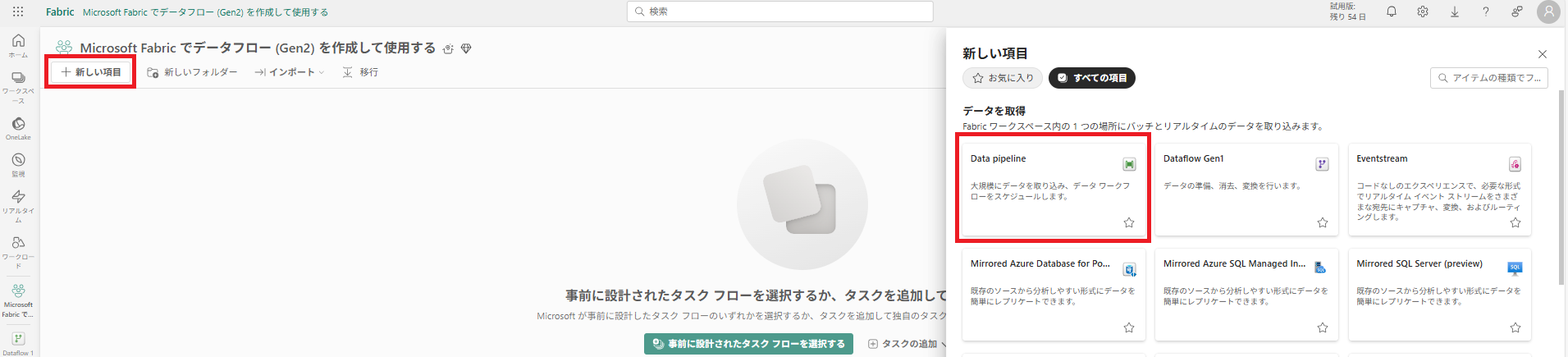
Task: Click 事前に設計されたタスク フローを選択する button
Action: pos(748,344)
